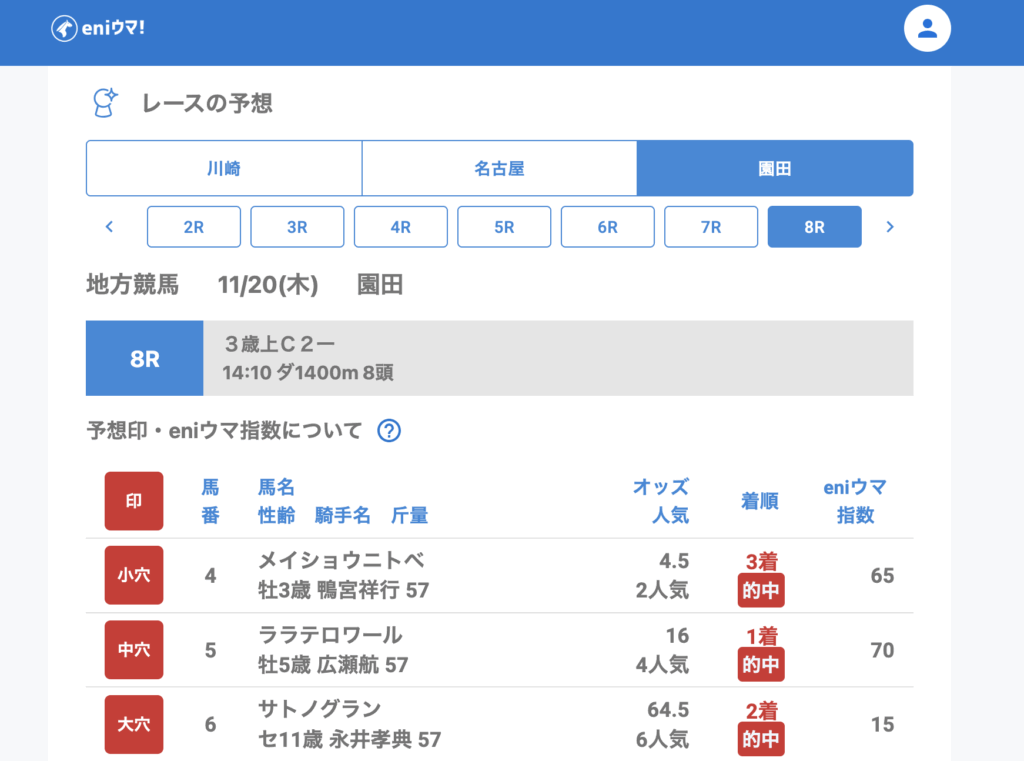This screenshot has height=761, width=1024.
Task: Click the race prediction horse icon
Action: (104, 102)
